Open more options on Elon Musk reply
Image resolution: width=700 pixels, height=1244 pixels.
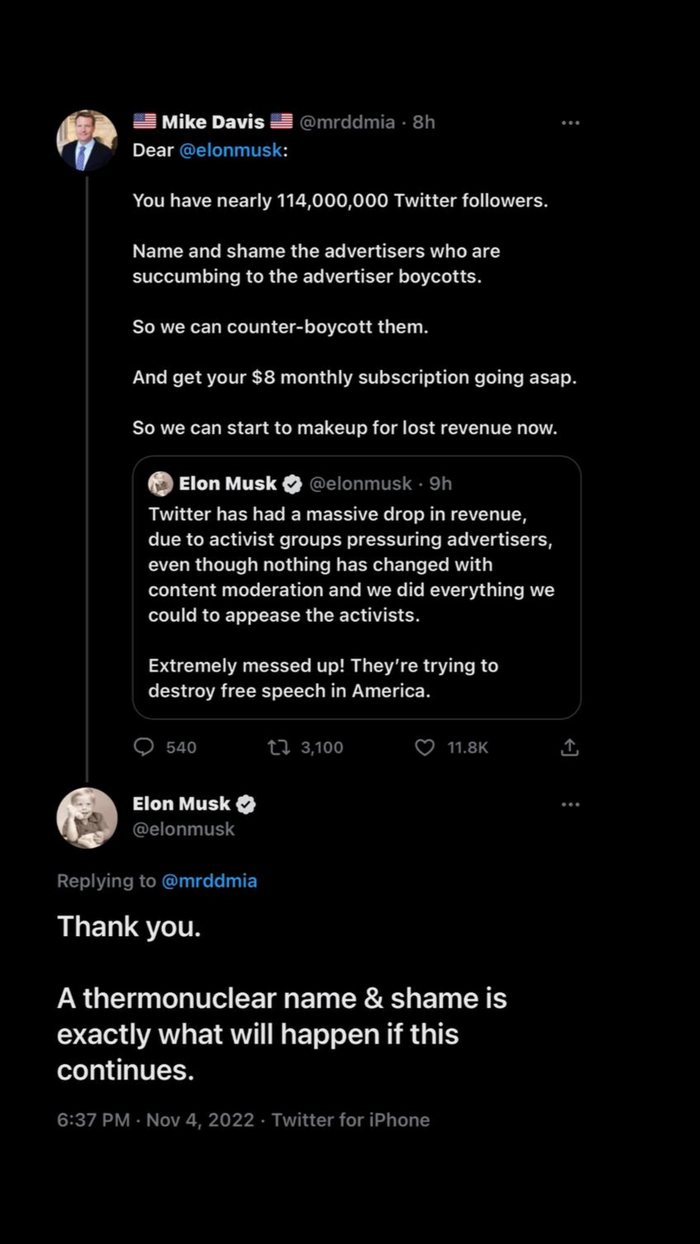[x=570, y=804]
